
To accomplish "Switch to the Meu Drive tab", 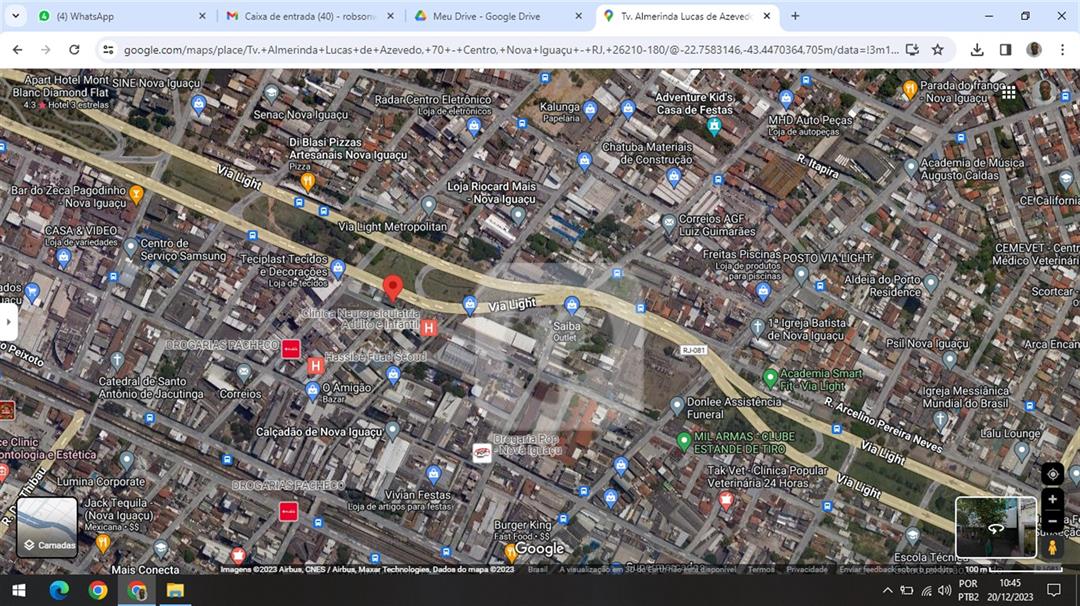I will 490,16.
